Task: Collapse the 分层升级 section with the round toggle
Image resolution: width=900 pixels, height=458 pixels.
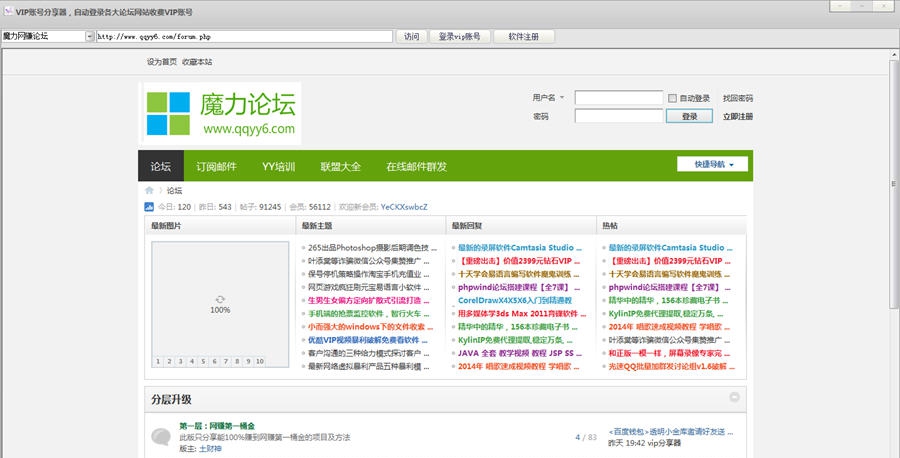Action: (x=735, y=397)
